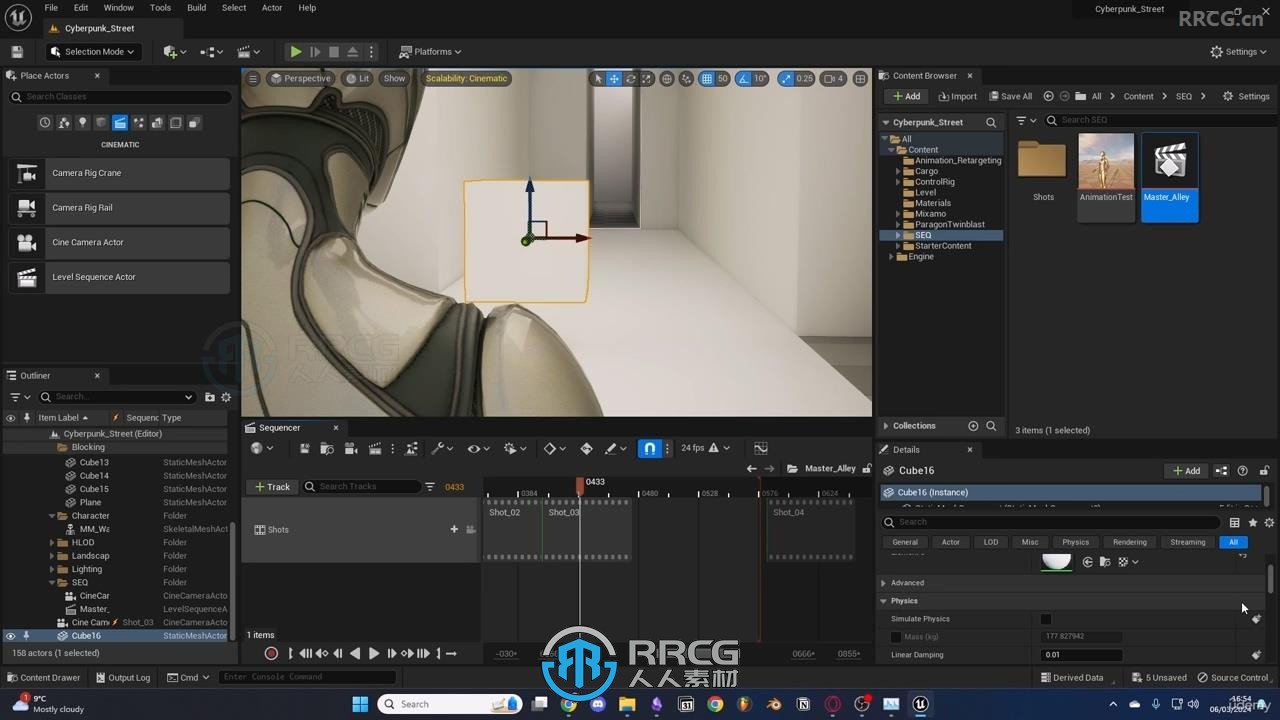
Task: Select the Lights bulb category in Place Actors
Action: (x=82, y=123)
